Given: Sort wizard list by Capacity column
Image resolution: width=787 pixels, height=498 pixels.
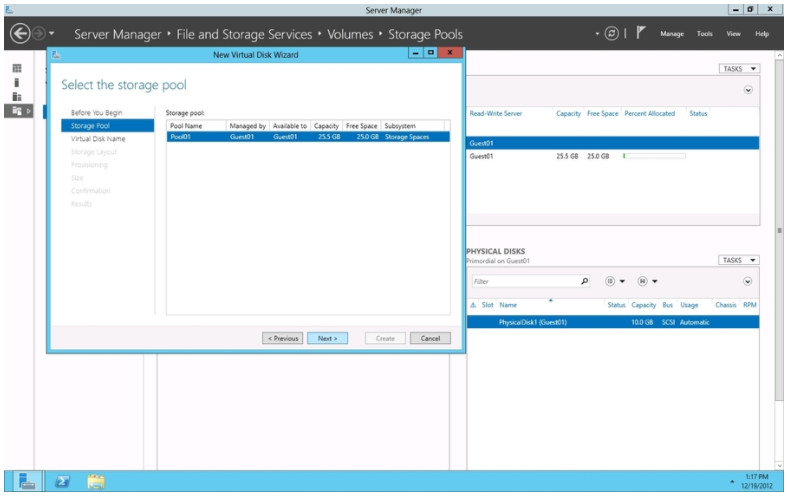Looking at the screenshot, I should [326, 126].
